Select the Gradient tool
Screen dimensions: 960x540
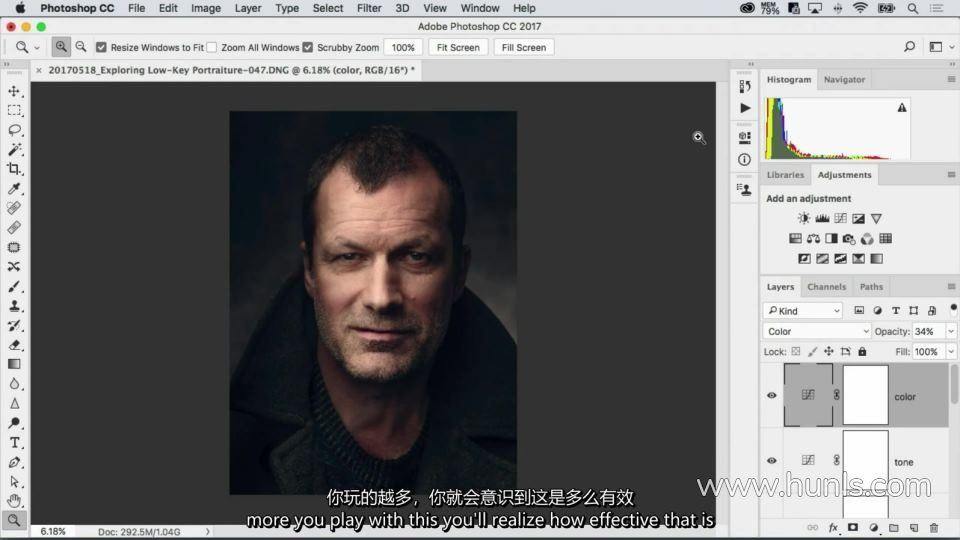pyautogui.click(x=14, y=364)
